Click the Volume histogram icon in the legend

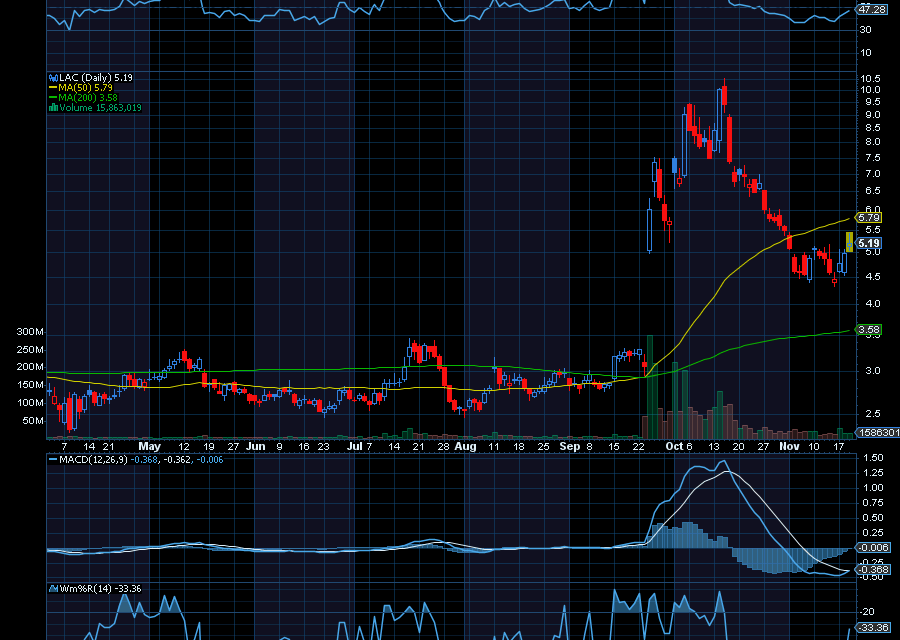click(55, 106)
